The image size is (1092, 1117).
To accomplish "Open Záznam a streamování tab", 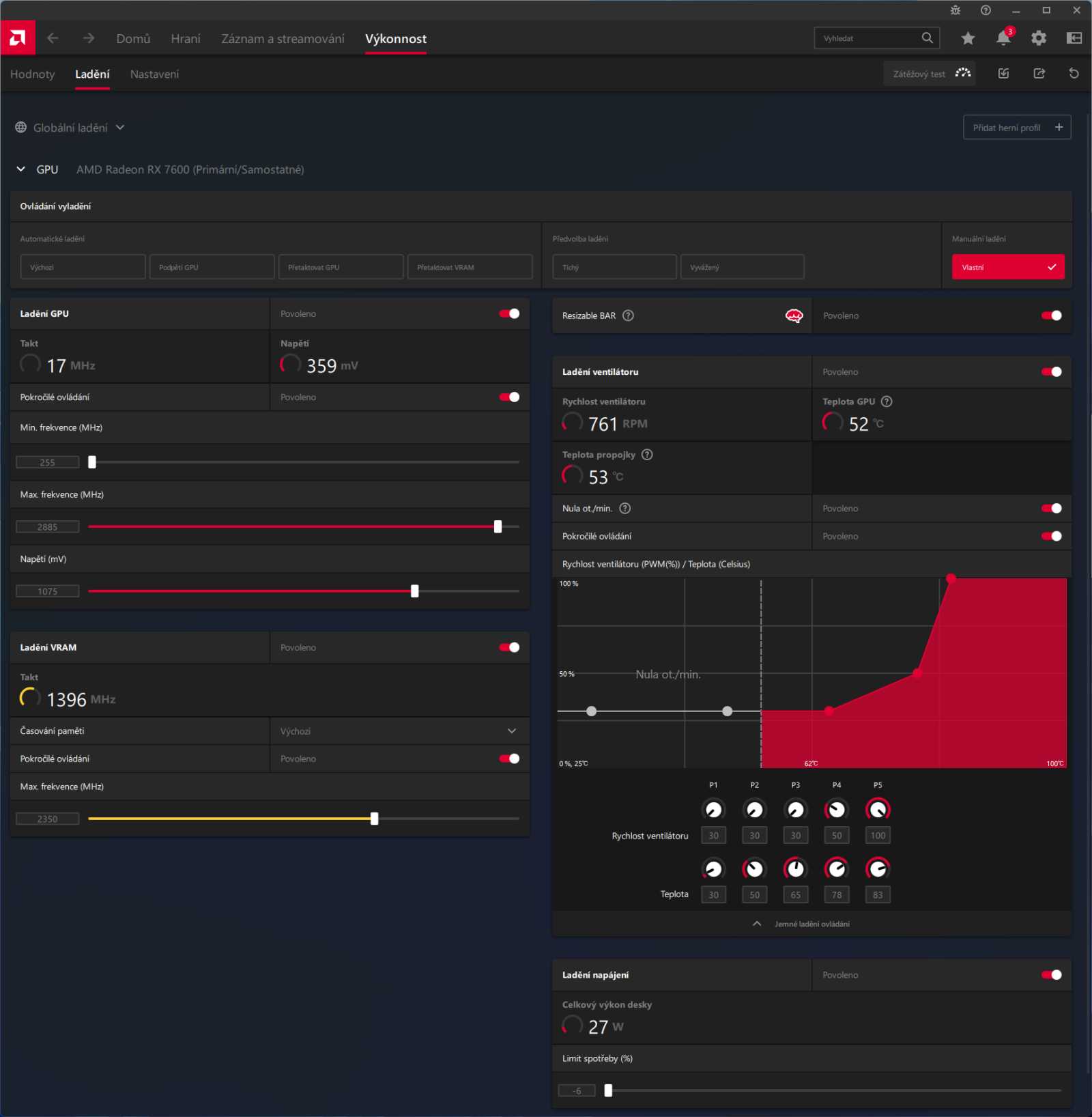I will [x=283, y=39].
